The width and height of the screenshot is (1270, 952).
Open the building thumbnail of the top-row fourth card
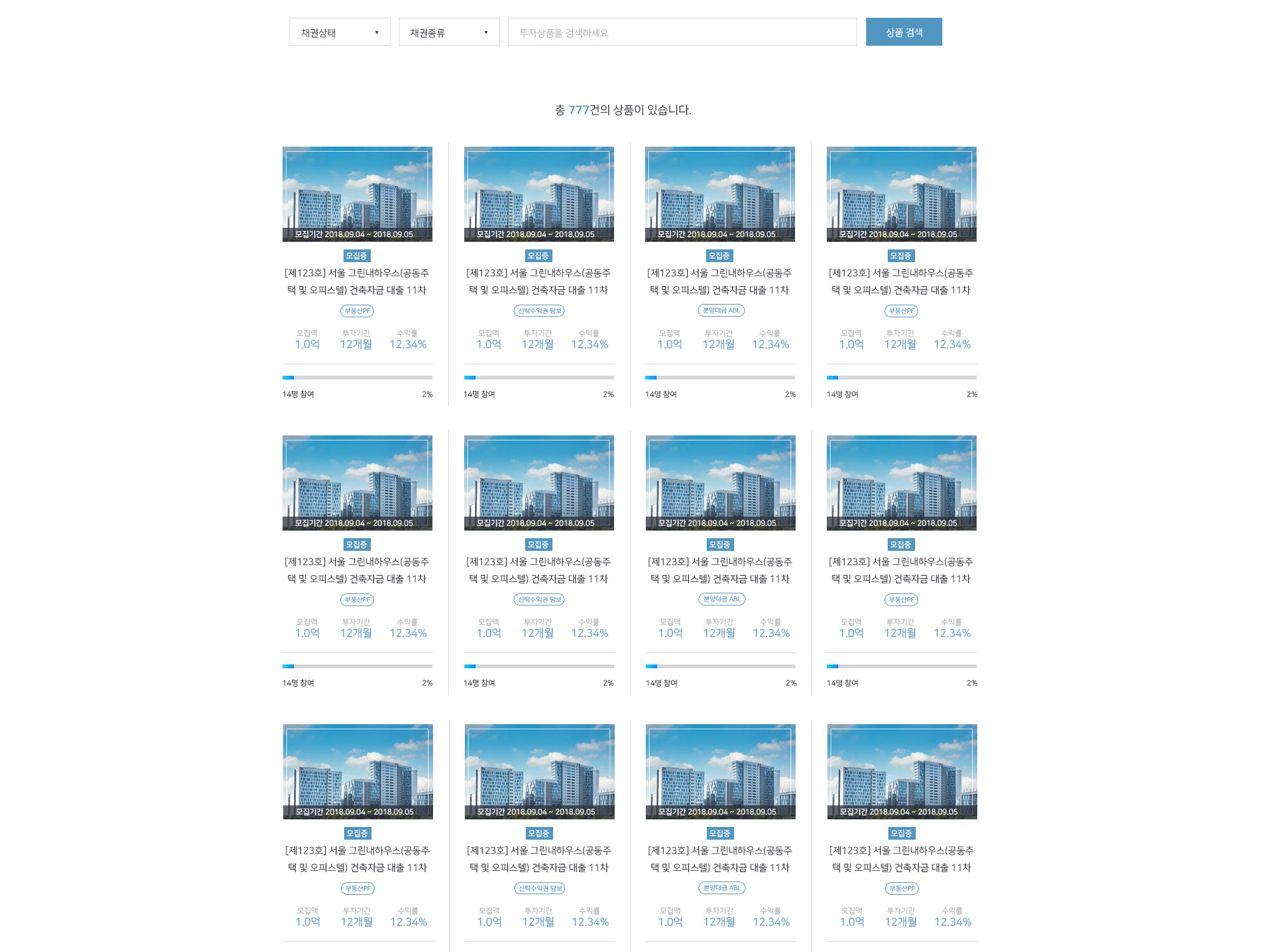tap(902, 194)
